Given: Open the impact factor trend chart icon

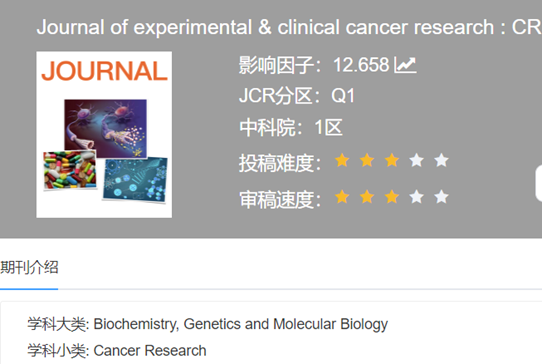Looking at the screenshot, I should pyautogui.click(x=405, y=65).
